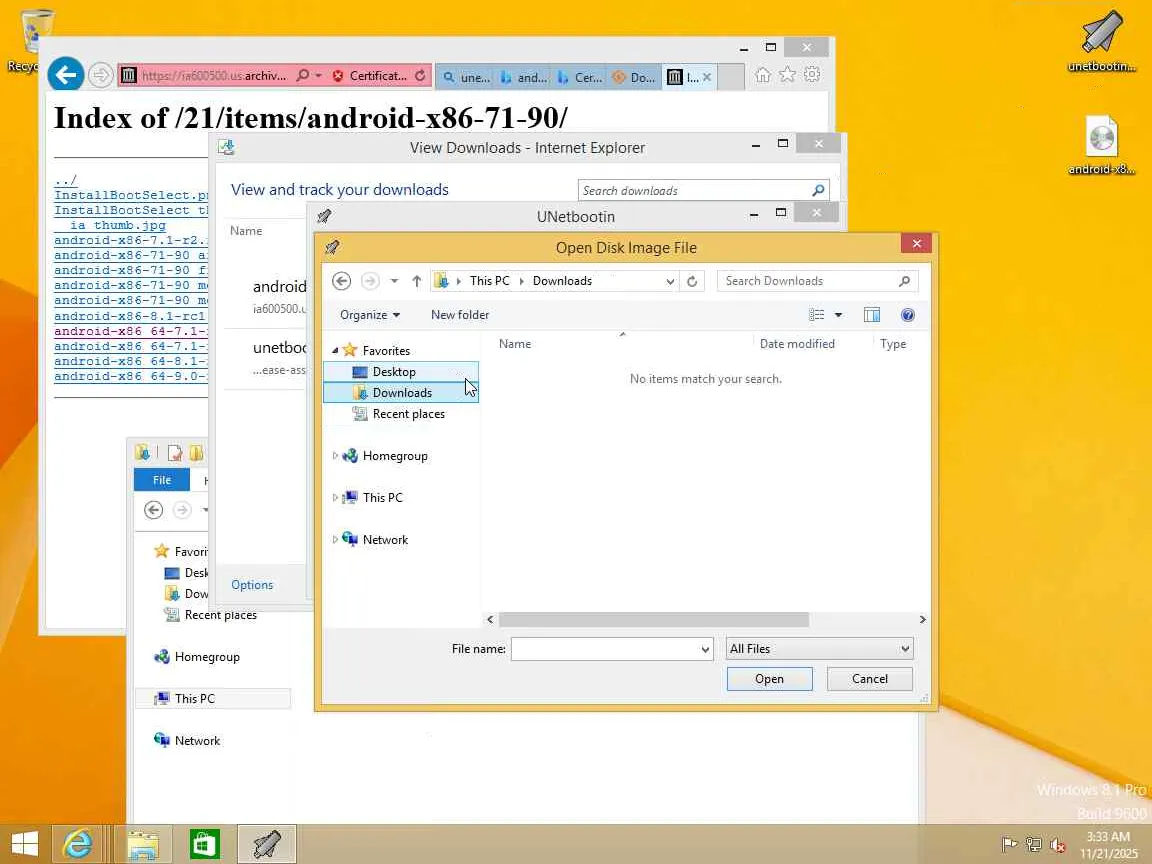
Task: Open File Explorer from taskbar
Action: (143, 845)
